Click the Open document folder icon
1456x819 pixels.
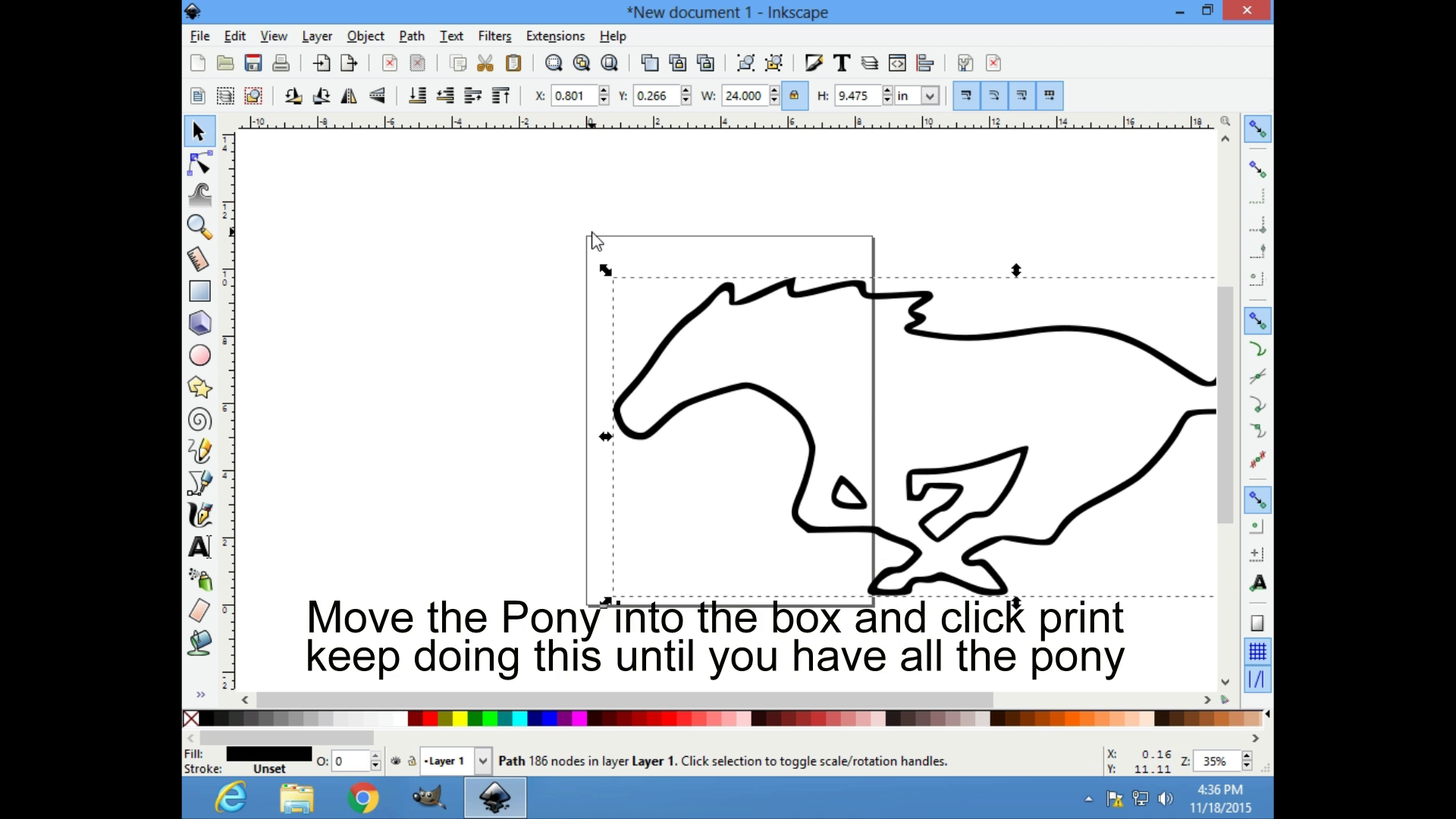tap(225, 63)
